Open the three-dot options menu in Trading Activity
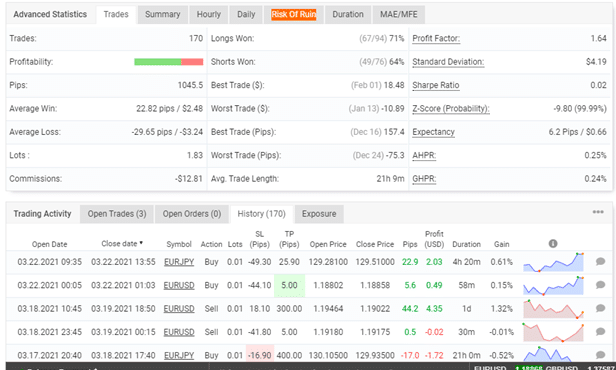This screenshot has width=616, height=370. [598, 212]
